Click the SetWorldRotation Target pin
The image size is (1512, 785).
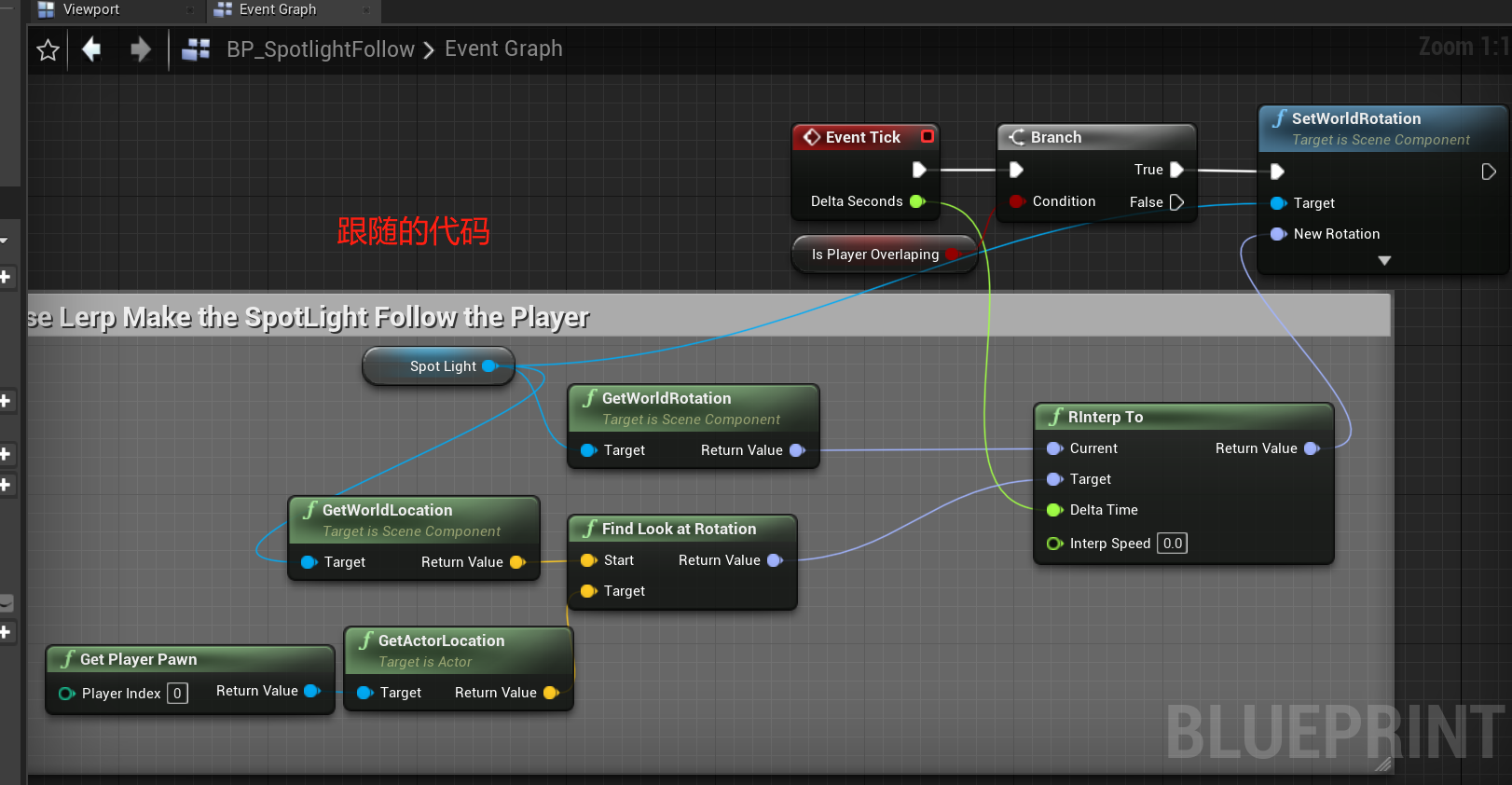pyautogui.click(x=1278, y=203)
